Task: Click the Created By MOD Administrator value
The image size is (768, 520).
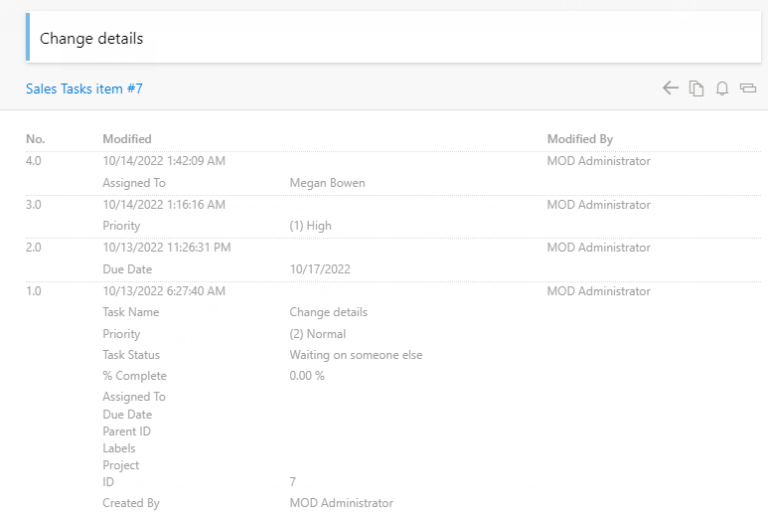Action: (341, 503)
